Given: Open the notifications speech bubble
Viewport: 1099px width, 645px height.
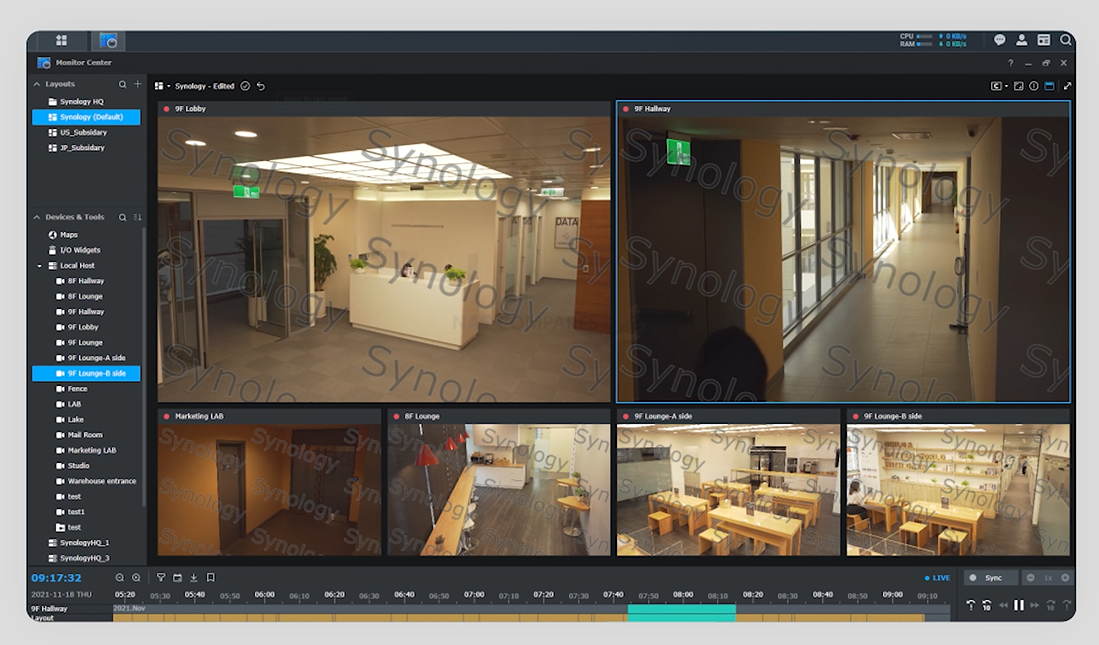Looking at the screenshot, I should coord(999,40).
